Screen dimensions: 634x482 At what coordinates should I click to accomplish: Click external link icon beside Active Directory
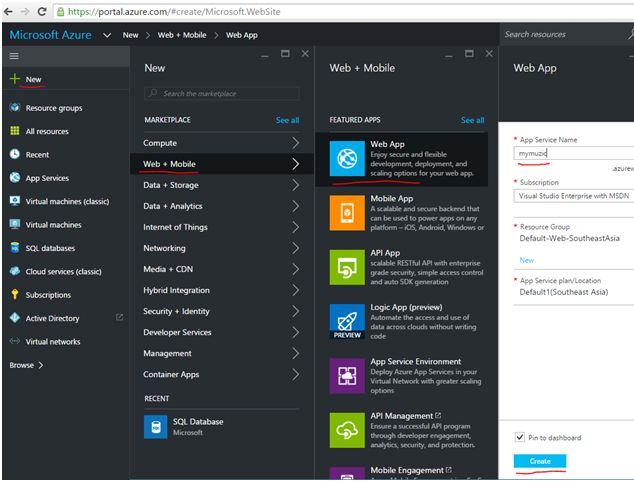tap(119, 317)
